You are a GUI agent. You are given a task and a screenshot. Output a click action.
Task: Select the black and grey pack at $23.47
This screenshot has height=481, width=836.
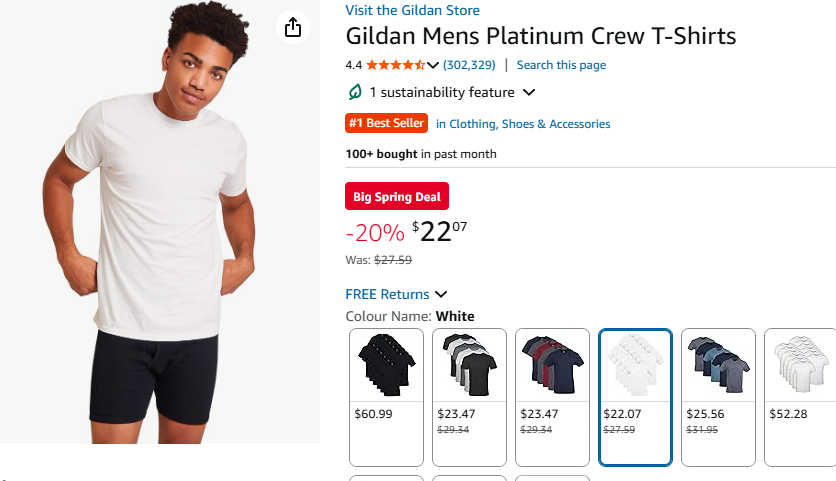pyautogui.click(x=469, y=396)
